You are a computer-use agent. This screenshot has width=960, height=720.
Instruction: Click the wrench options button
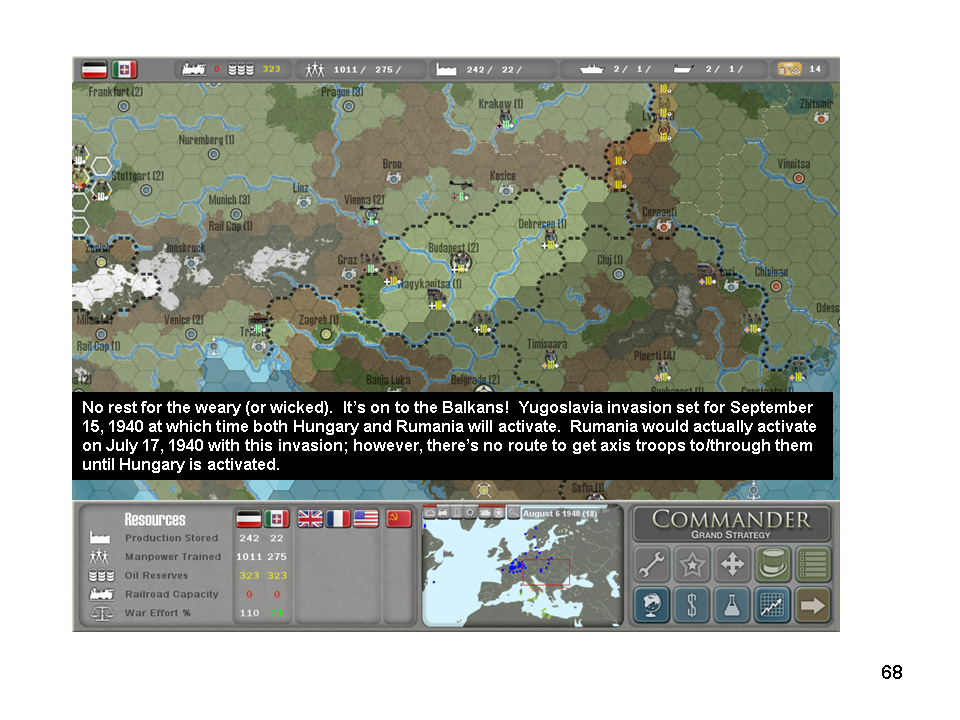651,565
